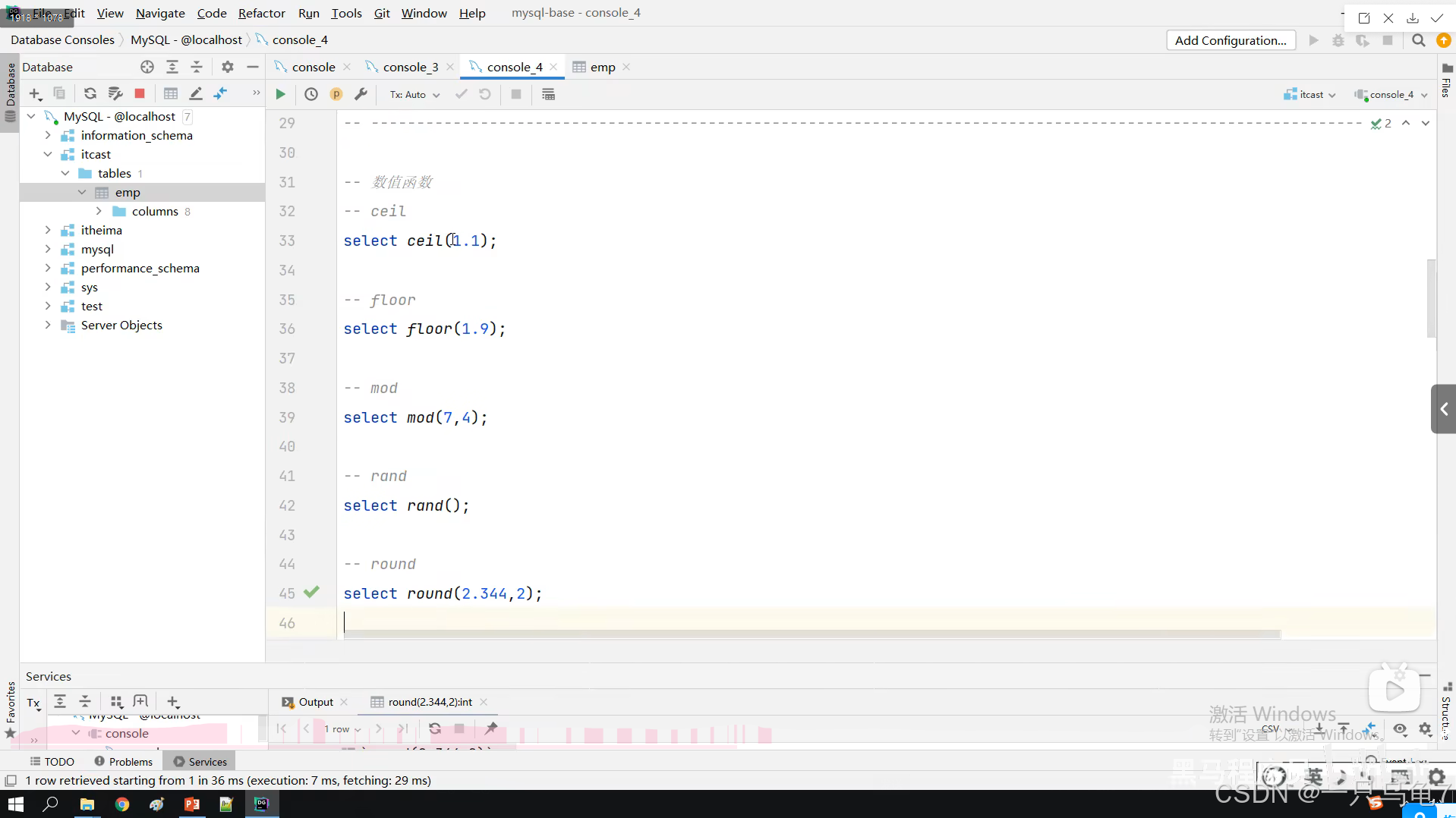Screen dimensions: 1456x818
Task: Expand the itheima schema
Action: (x=48, y=230)
